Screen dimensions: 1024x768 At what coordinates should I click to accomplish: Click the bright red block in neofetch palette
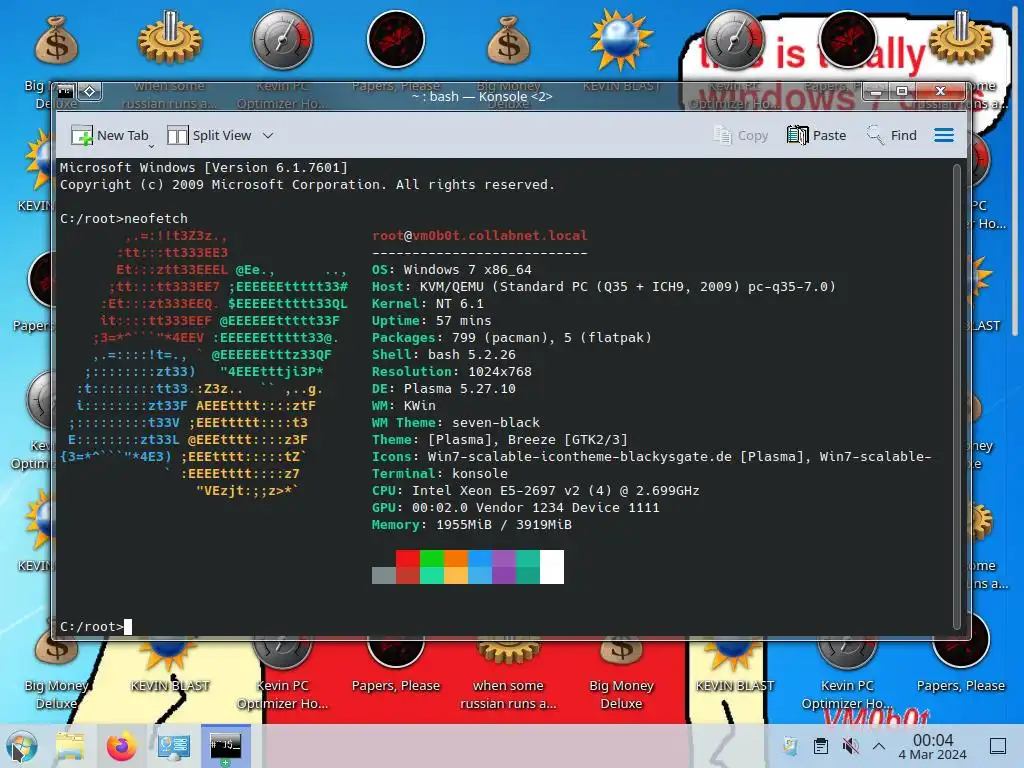(408, 558)
